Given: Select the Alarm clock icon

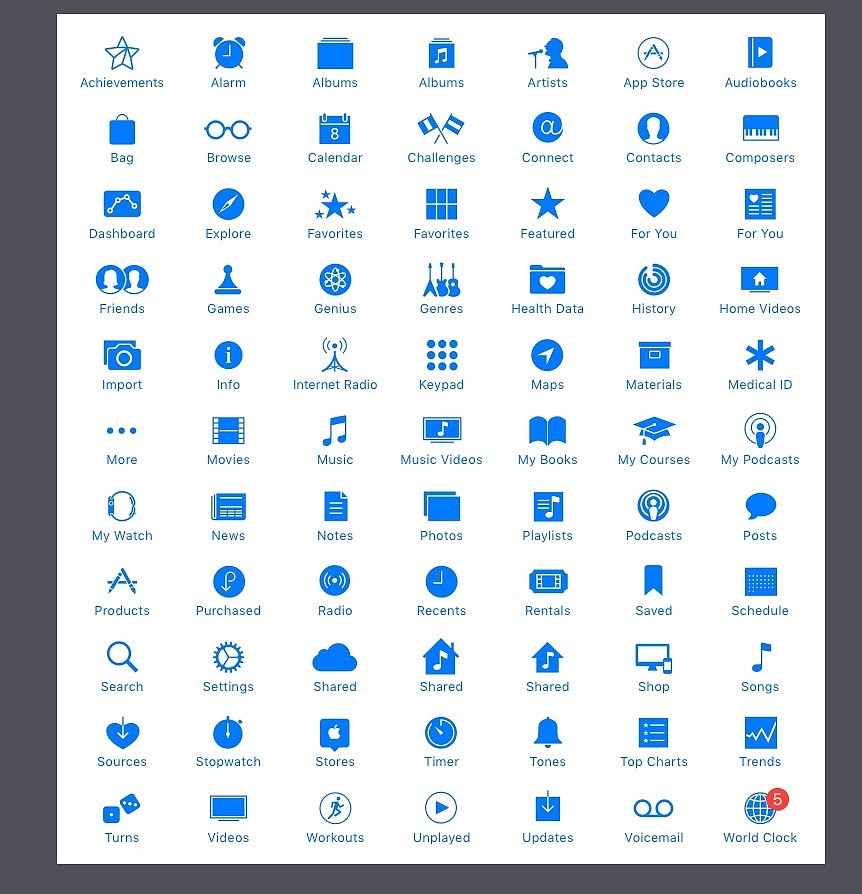Looking at the screenshot, I should (229, 53).
